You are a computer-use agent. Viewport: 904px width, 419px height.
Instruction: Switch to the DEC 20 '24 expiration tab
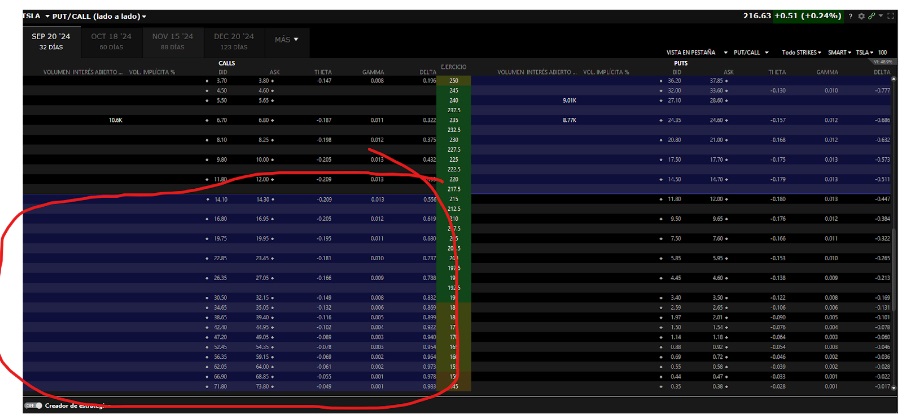(x=233, y=40)
